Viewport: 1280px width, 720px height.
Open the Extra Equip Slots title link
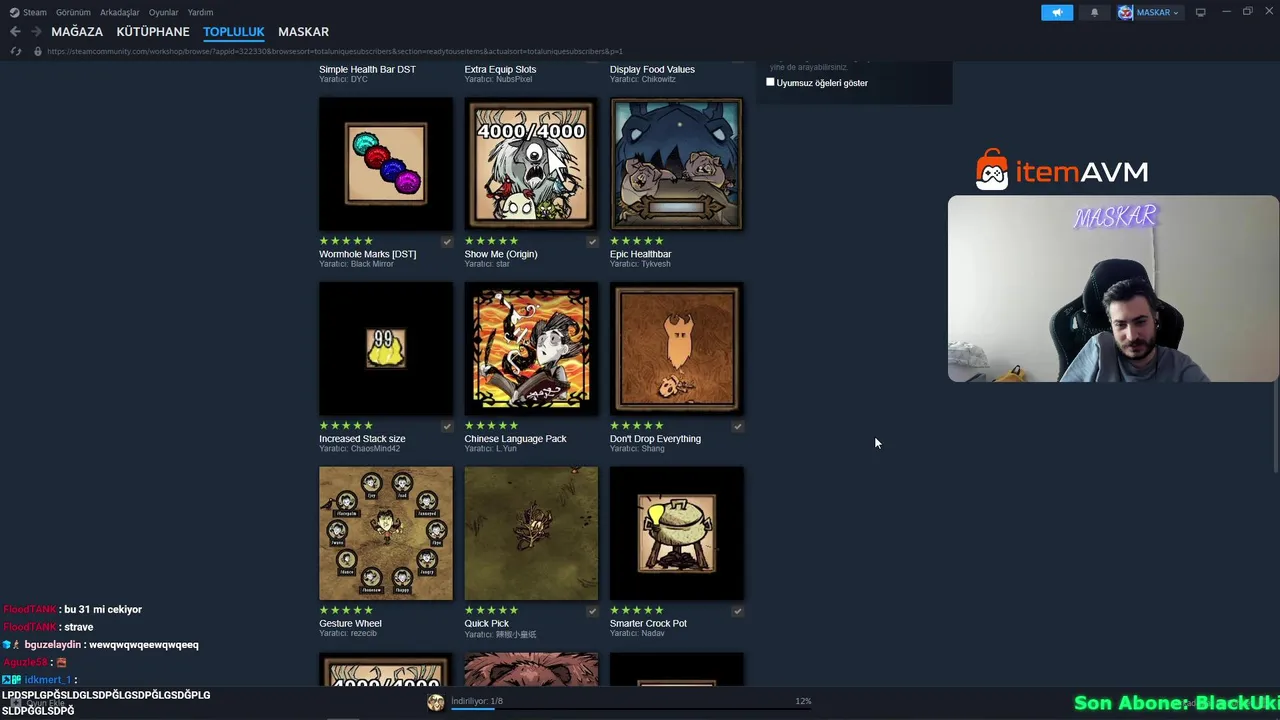[x=500, y=69]
